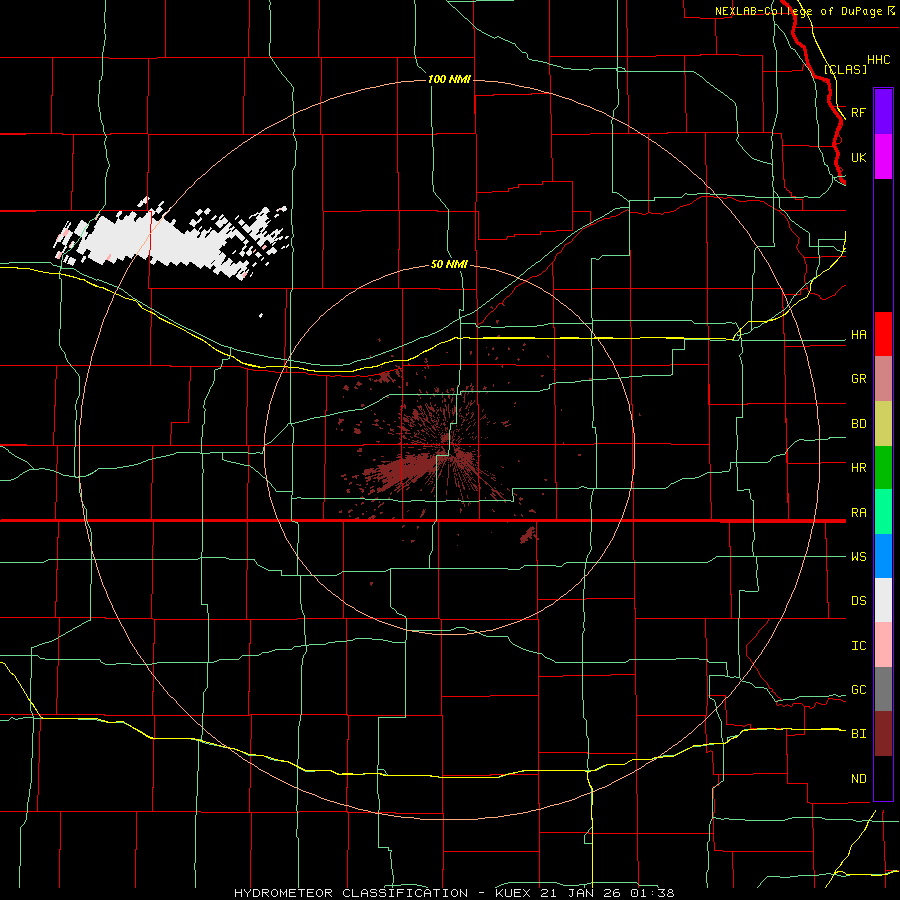This screenshot has height=900, width=900.
Task: Click the 100 NMI range ring label
Action: (449, 79)
